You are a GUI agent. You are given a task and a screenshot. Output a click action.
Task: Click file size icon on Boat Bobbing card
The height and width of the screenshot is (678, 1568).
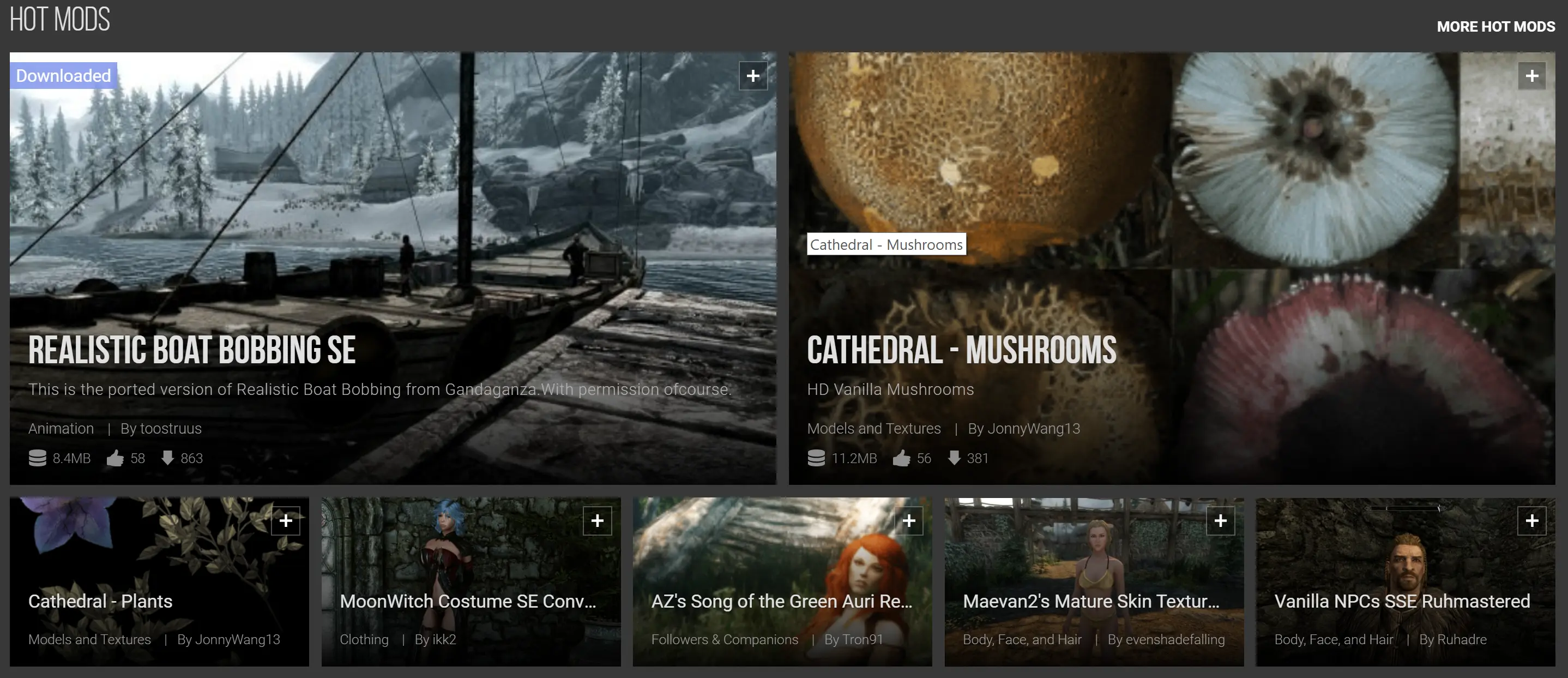(38, 458)
